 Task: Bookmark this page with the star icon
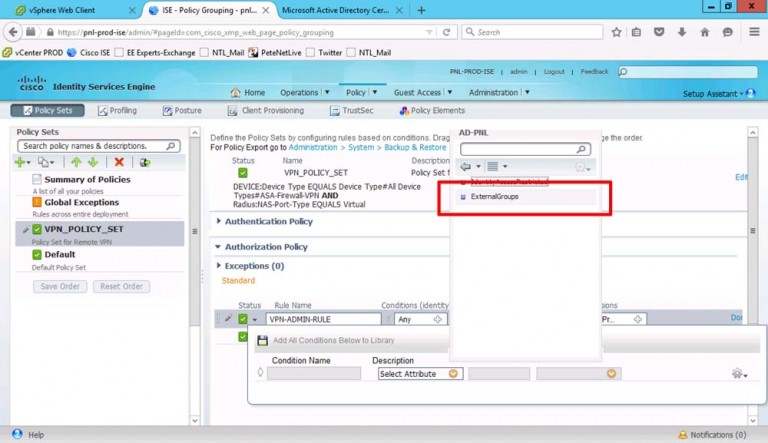[x=616, y=32]
